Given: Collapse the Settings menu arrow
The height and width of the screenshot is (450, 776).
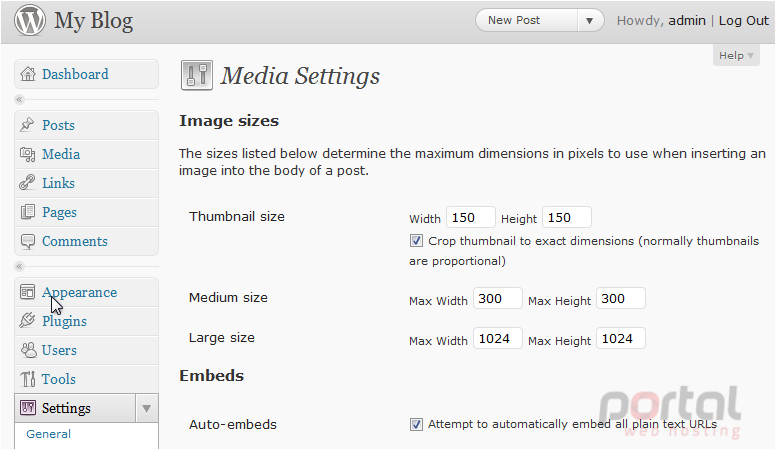Looking at the screenshot, I should click(x=146, y=408).
